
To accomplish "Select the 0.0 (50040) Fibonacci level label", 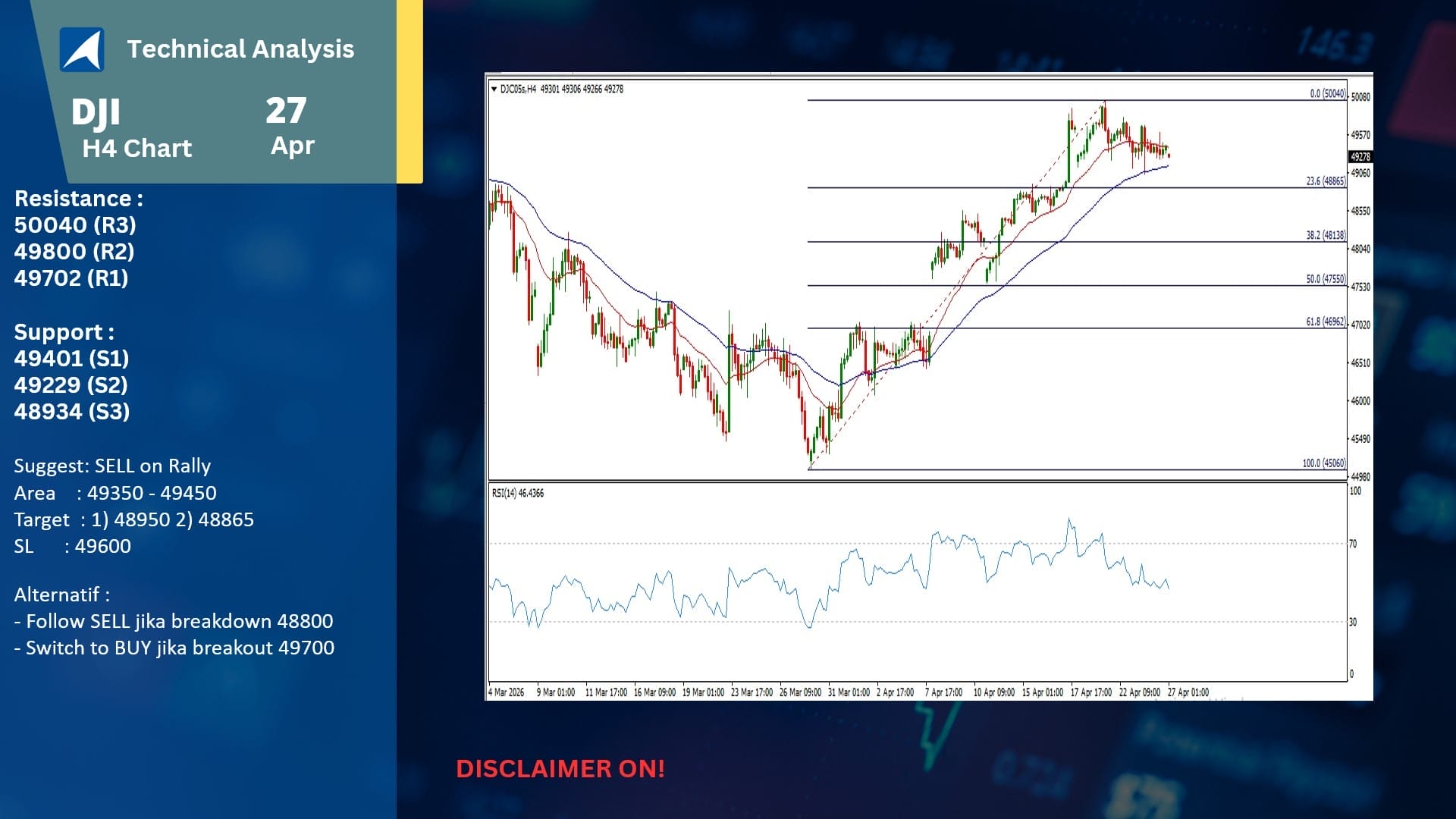I will (x=1327, y=94).
